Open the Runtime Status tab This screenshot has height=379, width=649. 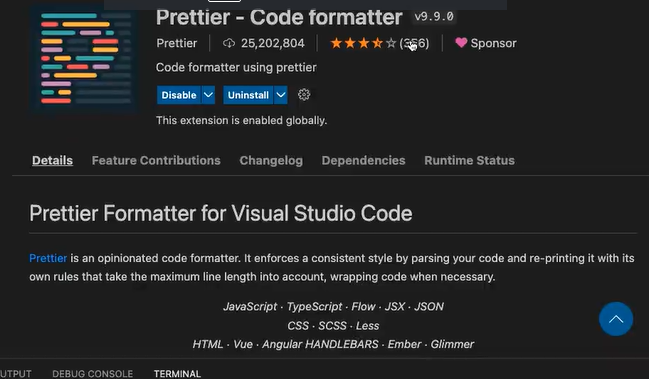(469, 161)
